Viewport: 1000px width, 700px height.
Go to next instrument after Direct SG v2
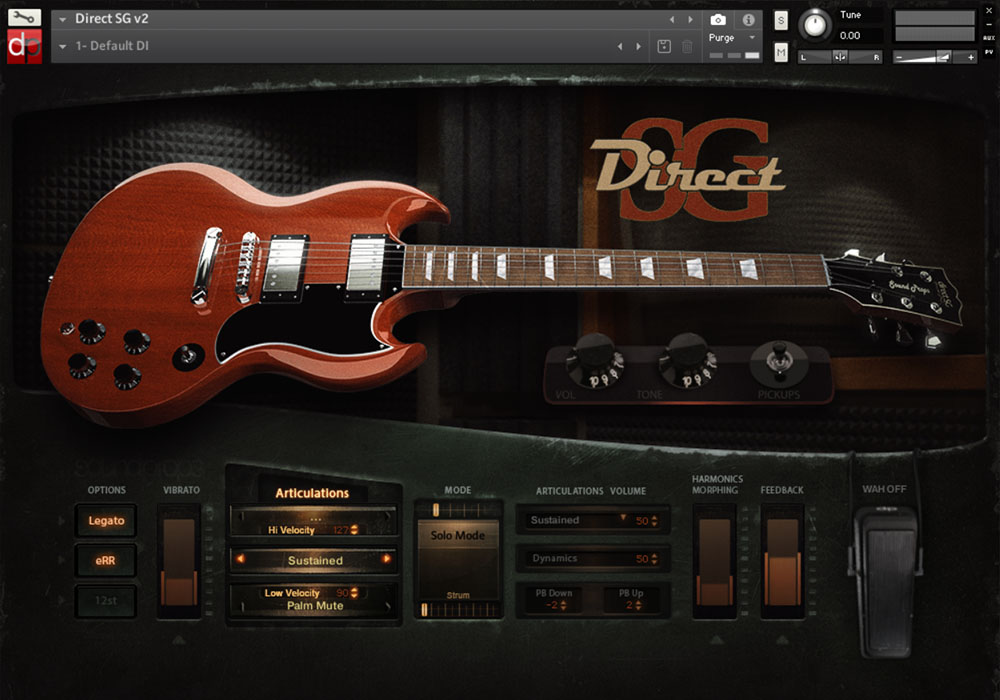click(690, 20)
